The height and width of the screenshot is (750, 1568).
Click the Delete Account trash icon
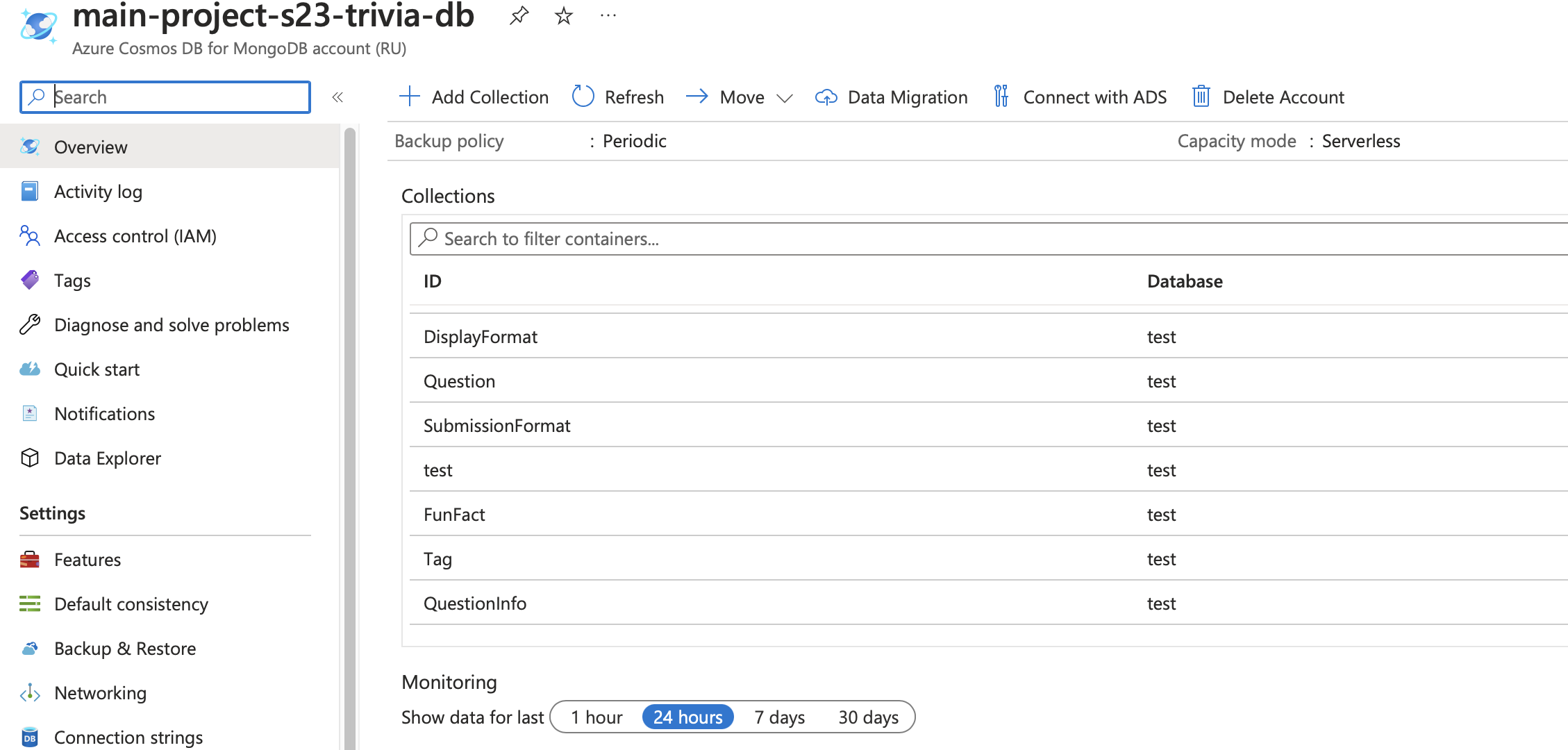click(x=1201, y=97)
